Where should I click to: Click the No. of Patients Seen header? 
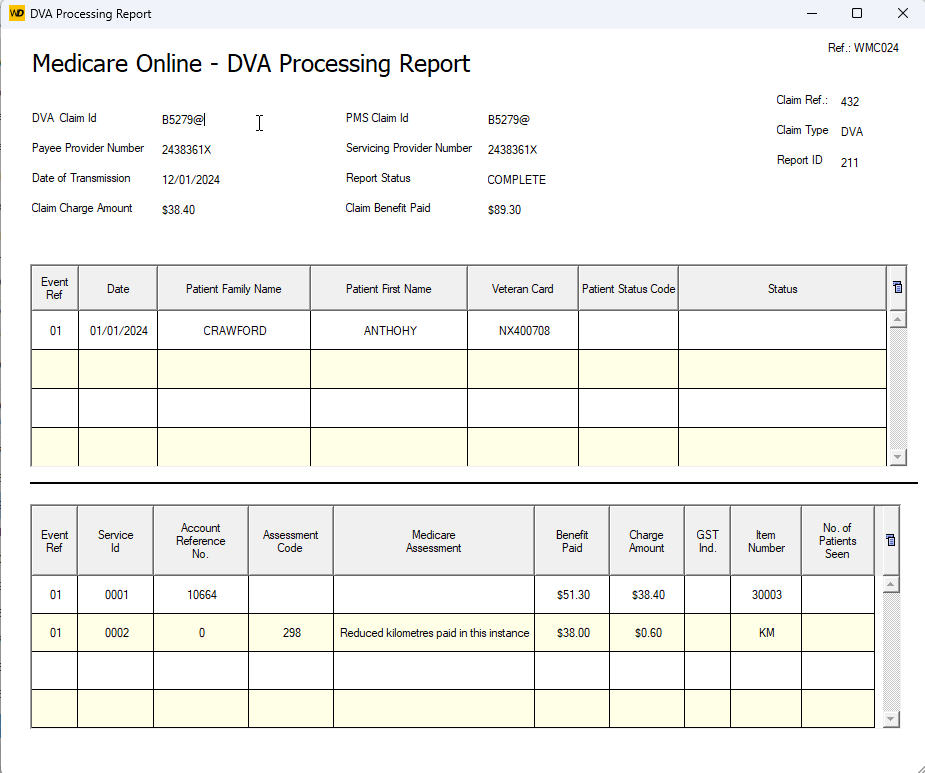[x=838, y=541]
